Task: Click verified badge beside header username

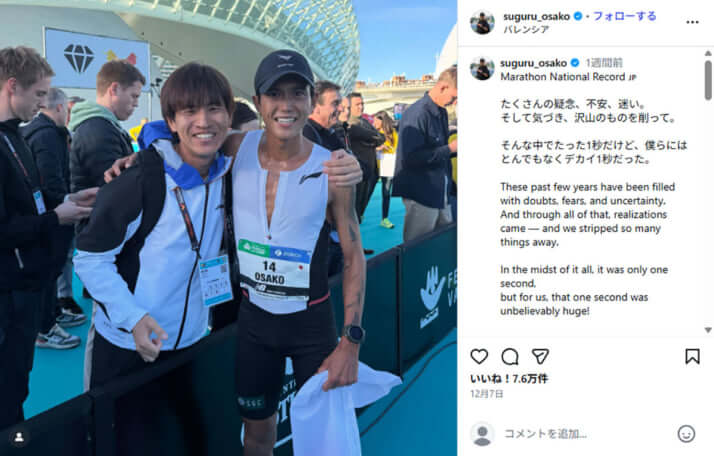Action: click(x=578, y=16)
